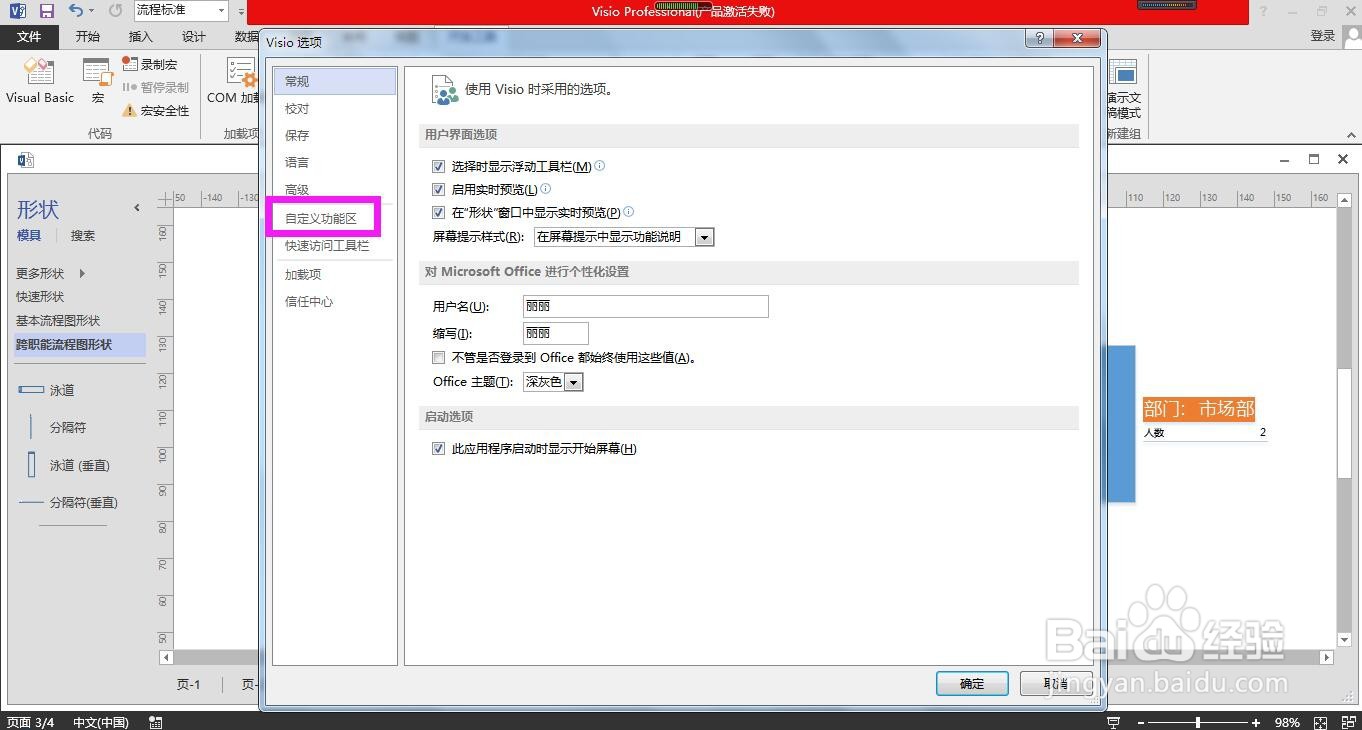
Task: Toggle 选择时显示浮动工具栏 checkbox
Action: [438, 166]
